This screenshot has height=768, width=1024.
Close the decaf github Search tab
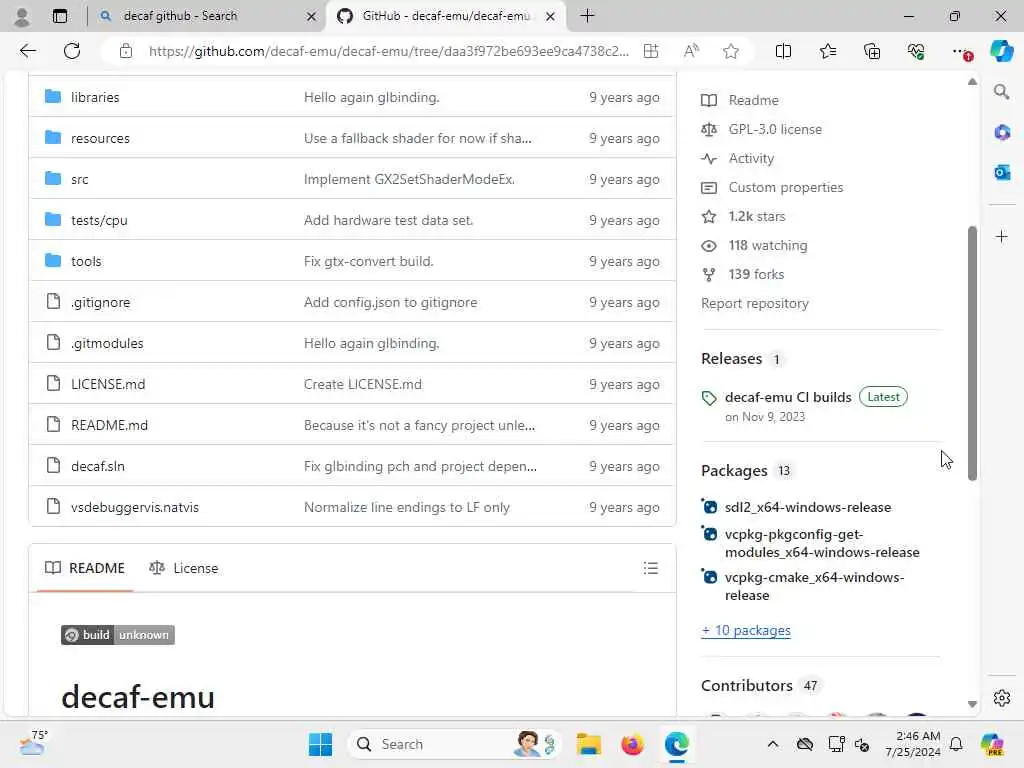click(312, 16)
